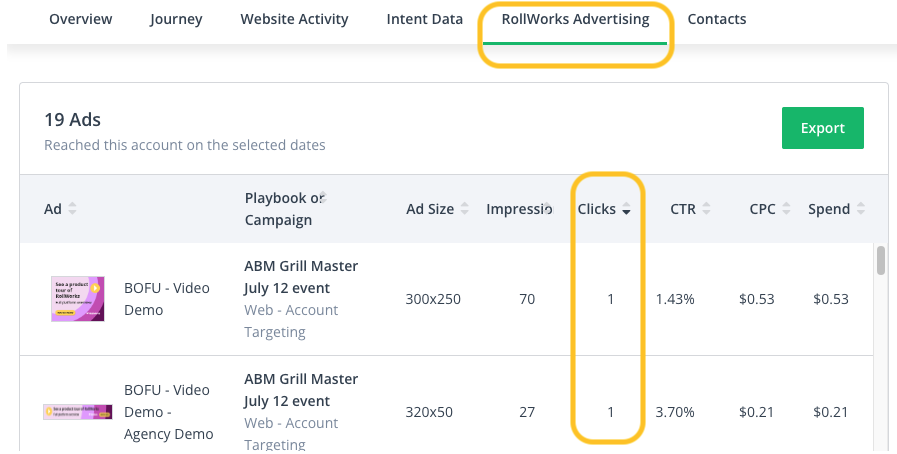Sort by Playbook or Campaign column arrows
The image size is (897, 454).
click(323, 197)
